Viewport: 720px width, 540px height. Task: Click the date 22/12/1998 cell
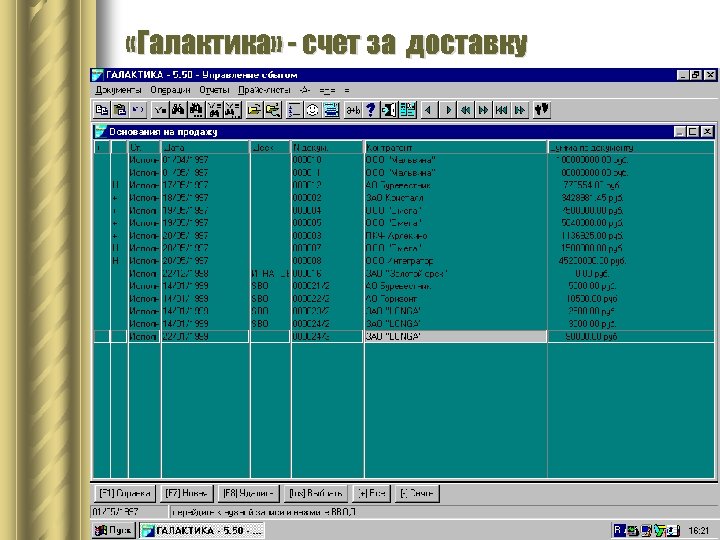[205, 273]
